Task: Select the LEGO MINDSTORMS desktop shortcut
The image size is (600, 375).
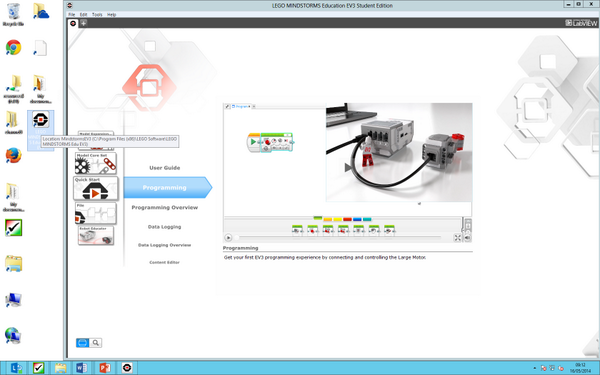Action: (41, 130)
